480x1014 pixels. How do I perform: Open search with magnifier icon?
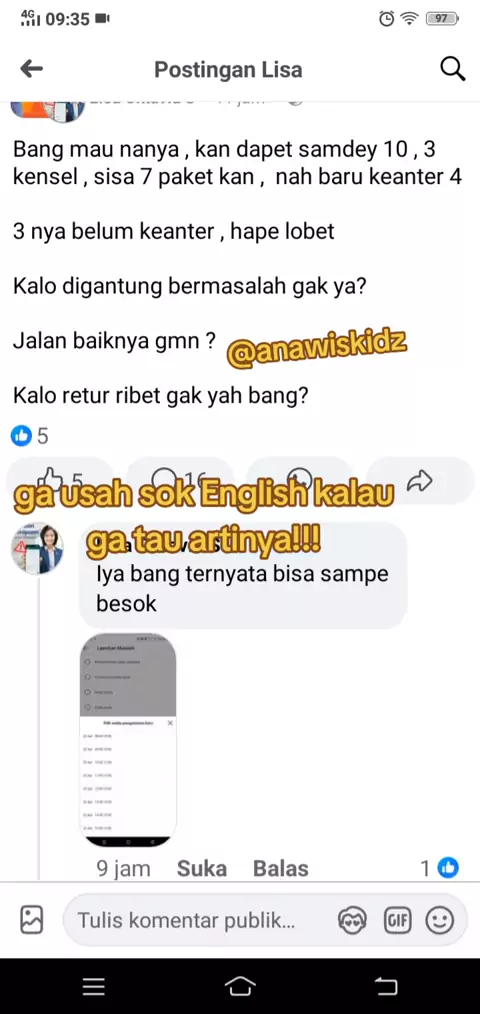tap(452, 69)
